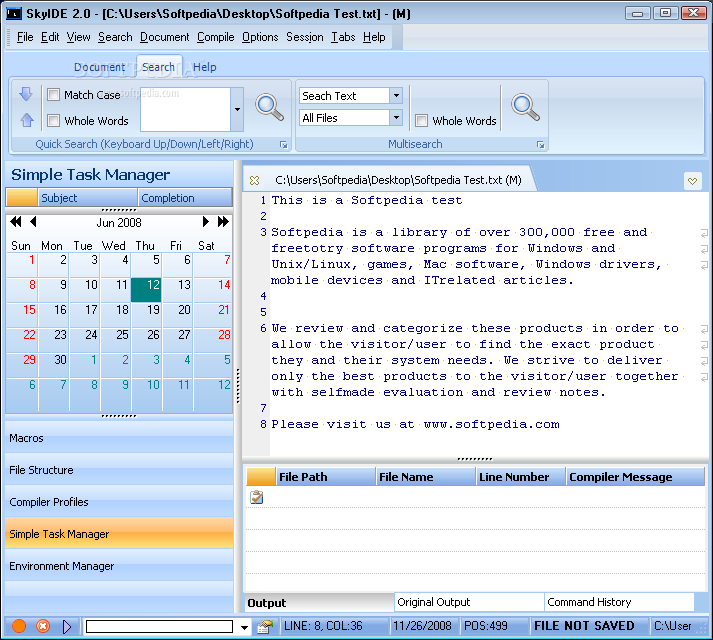Switch to the Document ribbon tab
Image resolution: width=713 pixels, height=640 pixels.
pyautogui.click(x=100, y=67)
